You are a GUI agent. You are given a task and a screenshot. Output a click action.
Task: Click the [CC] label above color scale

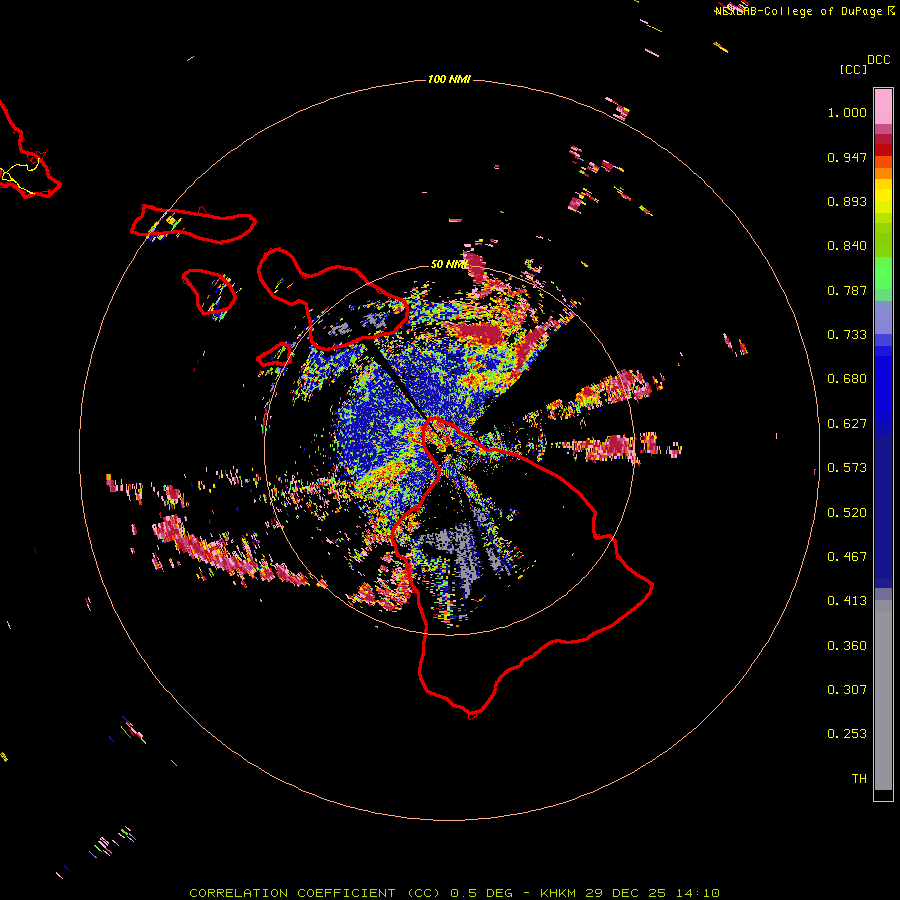coord(853,69)
